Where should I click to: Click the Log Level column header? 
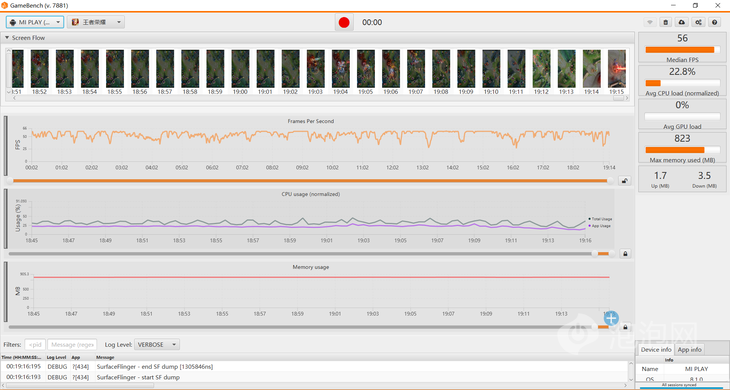pos(56,357)
